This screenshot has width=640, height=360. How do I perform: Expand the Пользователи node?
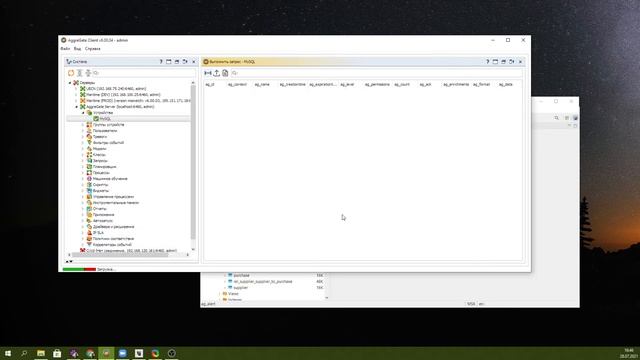[x=83, y=131]
